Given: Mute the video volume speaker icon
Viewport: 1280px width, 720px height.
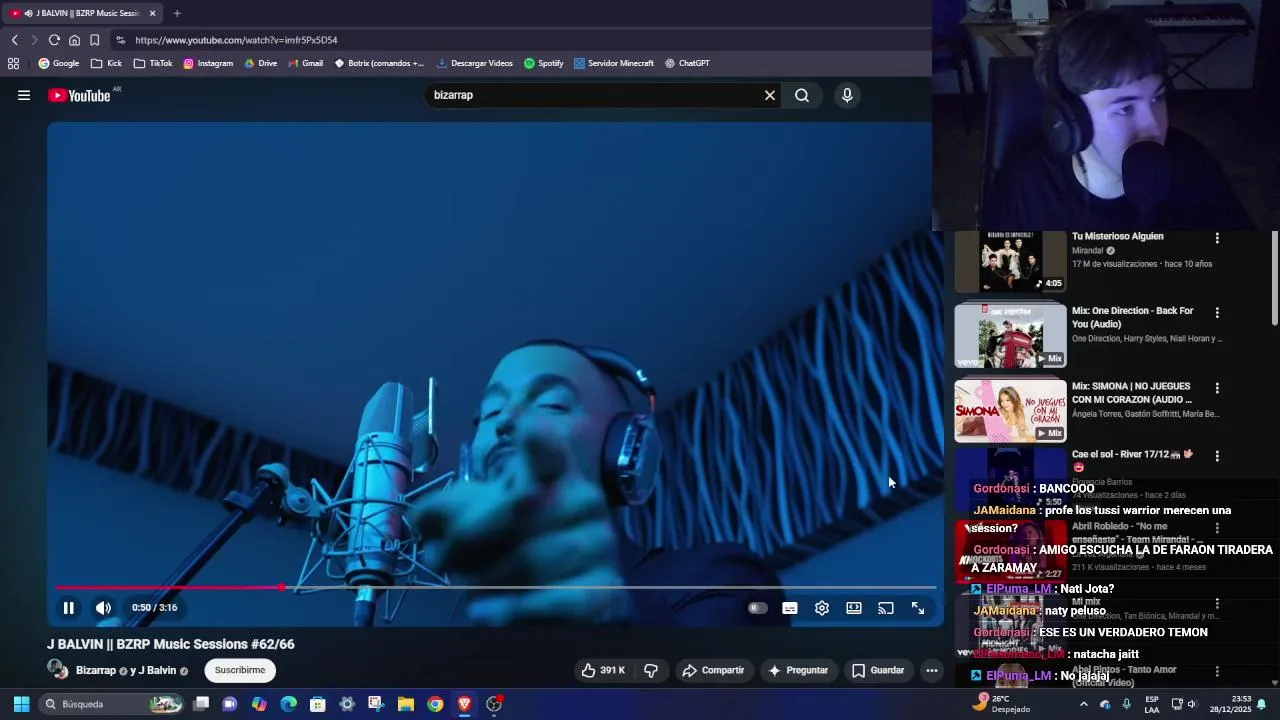Looking at the screenshot, I should coord(103,608).
